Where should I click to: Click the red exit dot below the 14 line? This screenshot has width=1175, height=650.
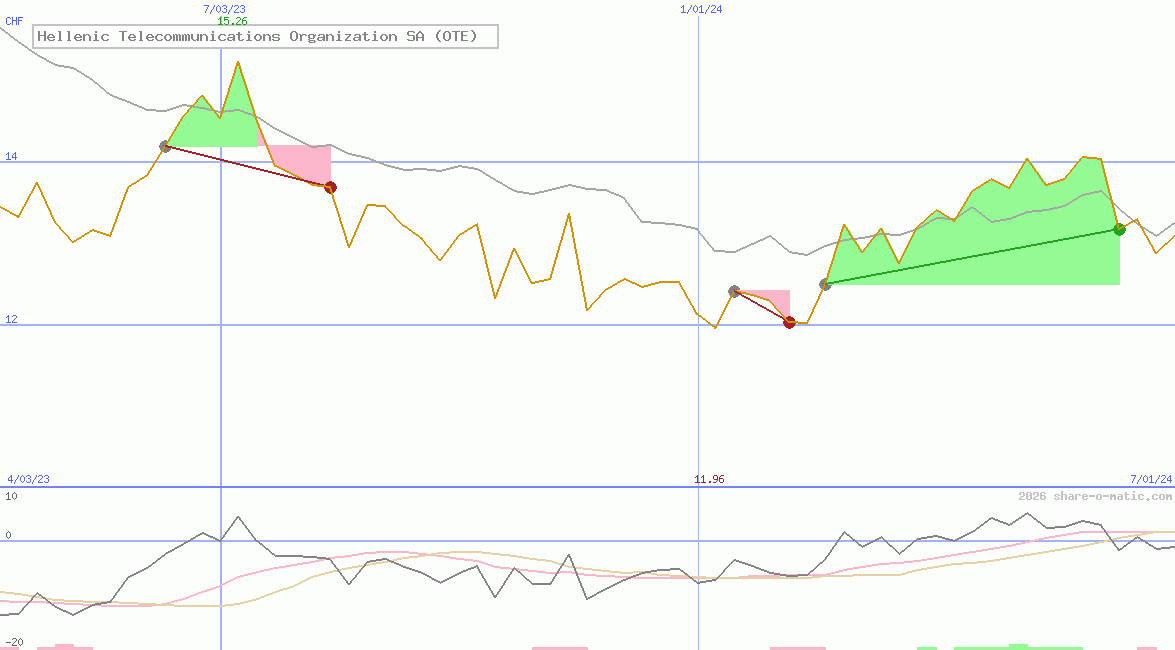[330, 187]
